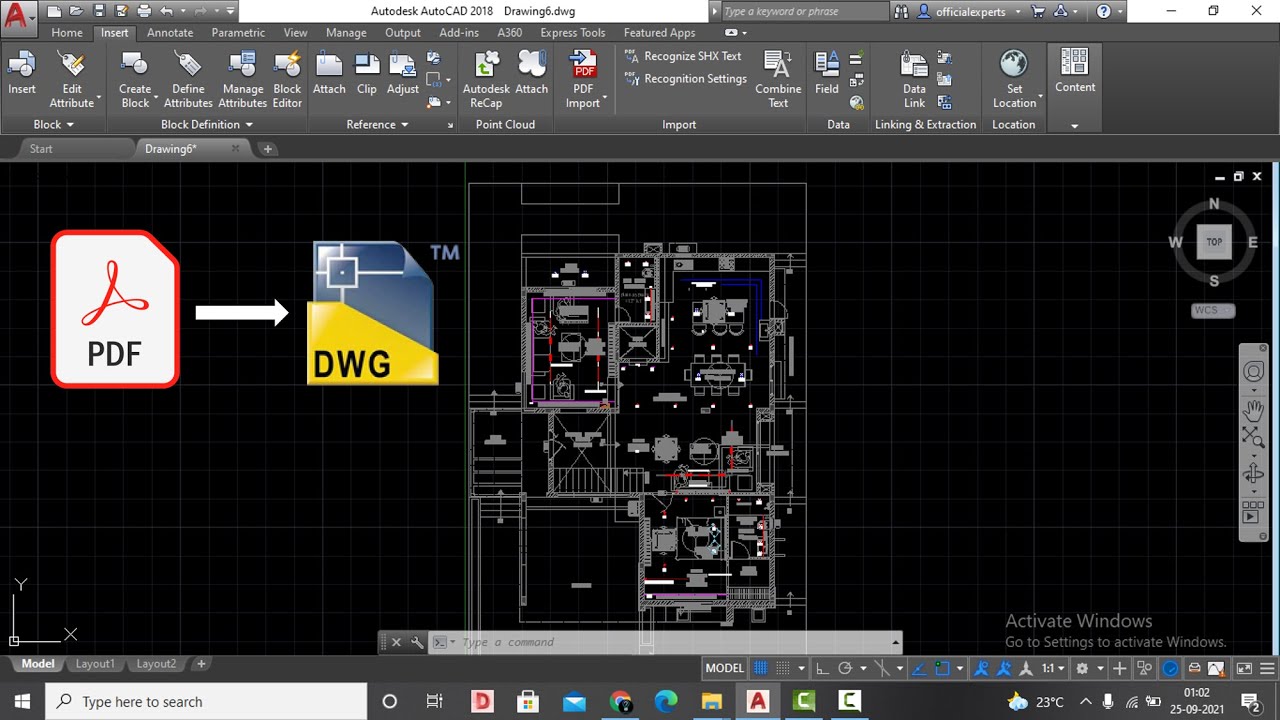Open the Pan tool in navigation bar
This screenshot has height=720, width=1280.
point(1253,409)
